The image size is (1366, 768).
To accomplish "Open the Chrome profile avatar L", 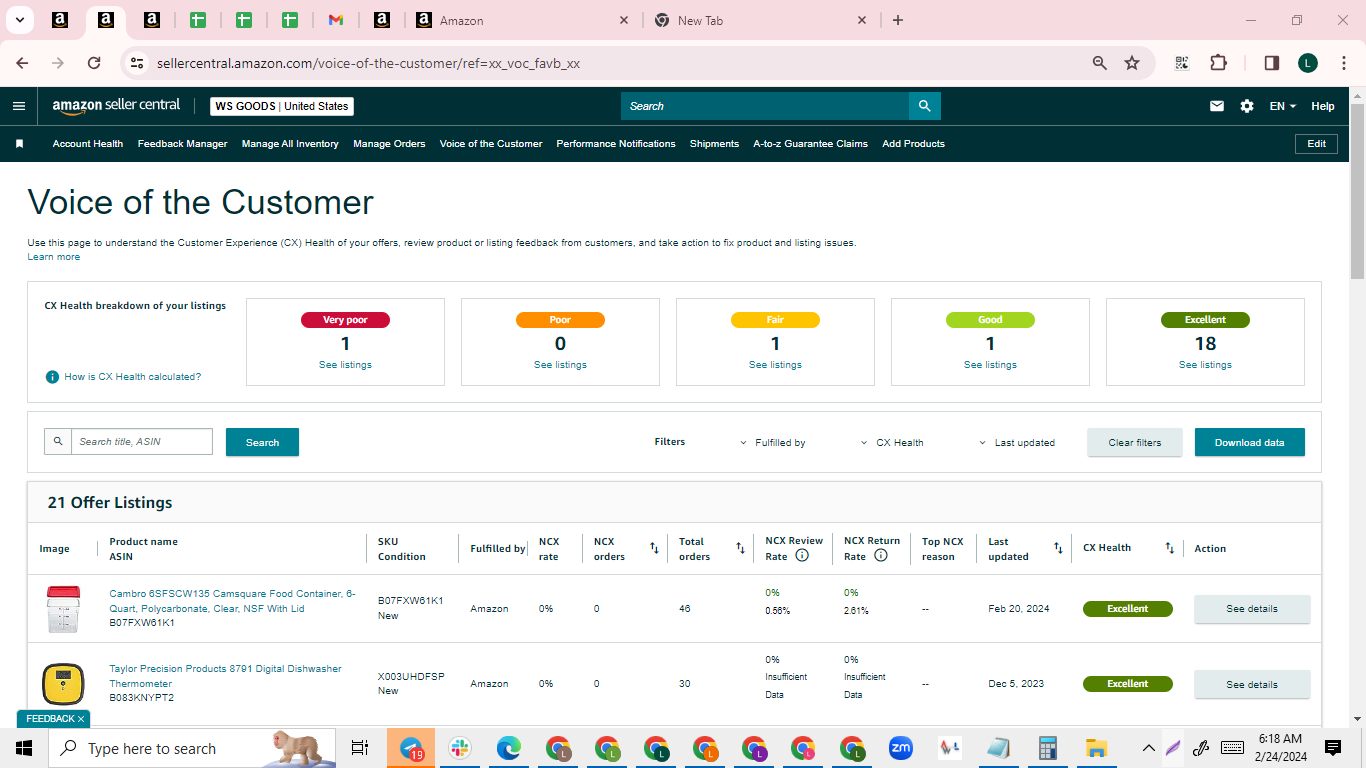I will click(x=1308, y=63).
